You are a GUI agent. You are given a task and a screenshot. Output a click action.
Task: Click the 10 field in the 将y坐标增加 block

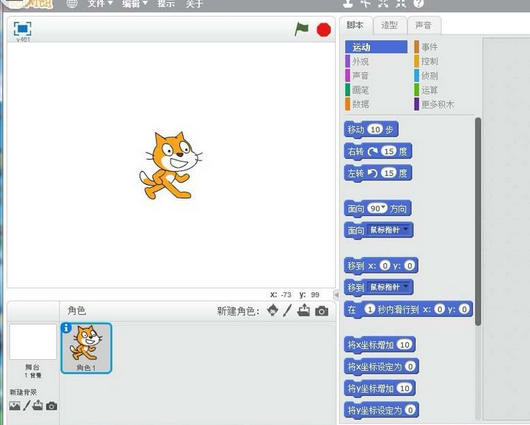(x=405, y=388)
